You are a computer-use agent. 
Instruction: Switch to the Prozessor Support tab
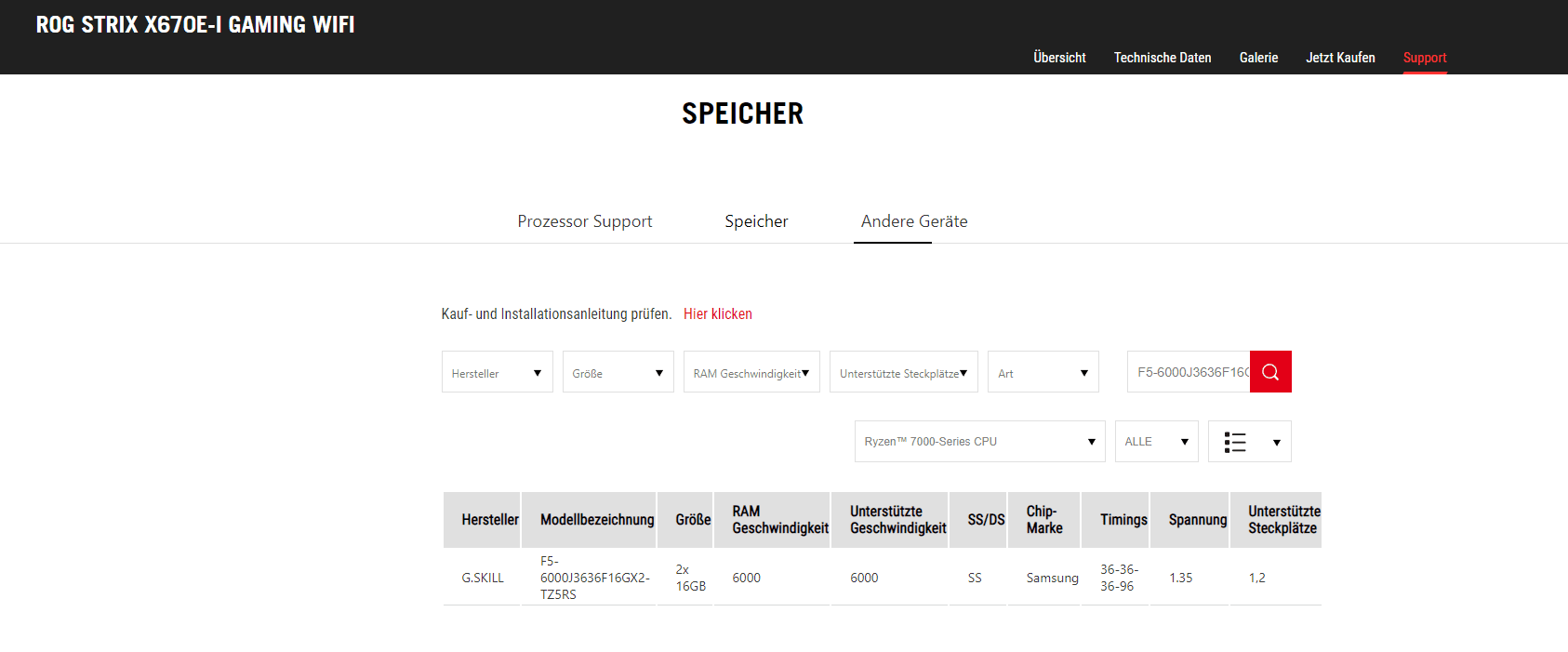tap(584, 221)
